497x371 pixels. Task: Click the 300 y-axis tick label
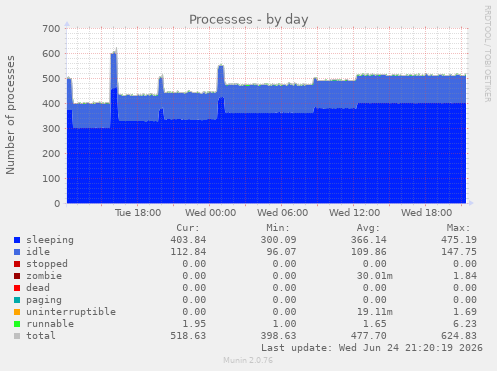coord(51,129)
